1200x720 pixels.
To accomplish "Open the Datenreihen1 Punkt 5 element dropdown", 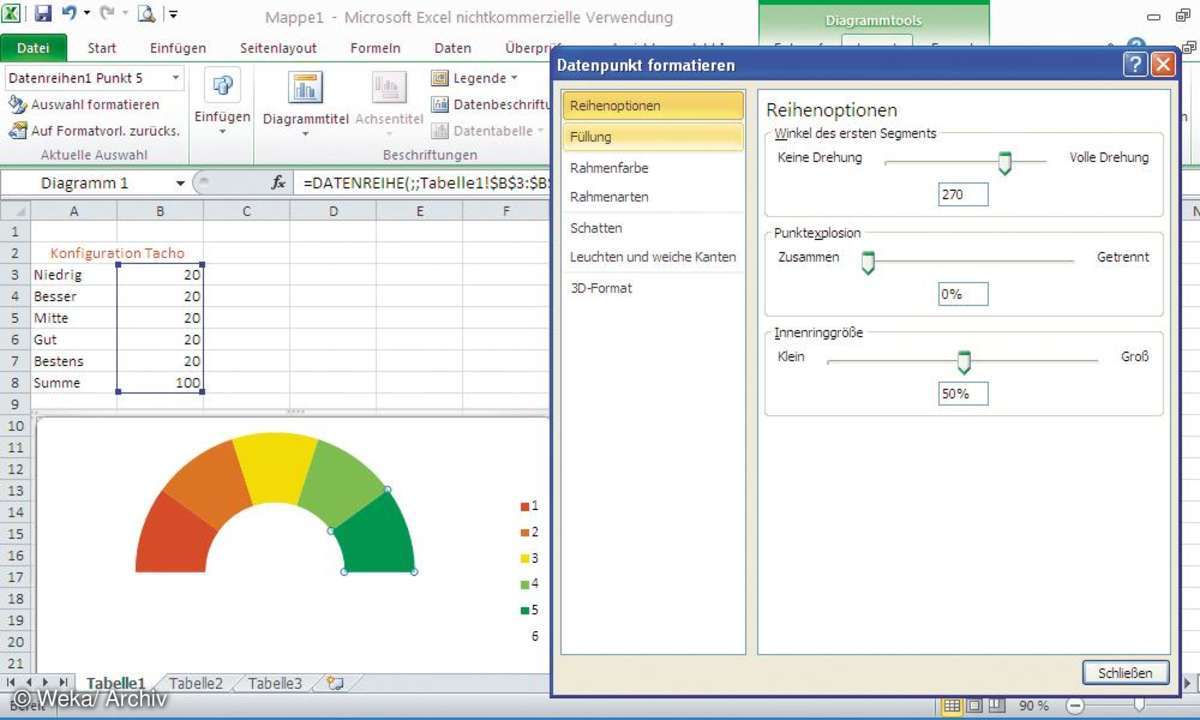I will pyautogui.click(x=176, y=78).
